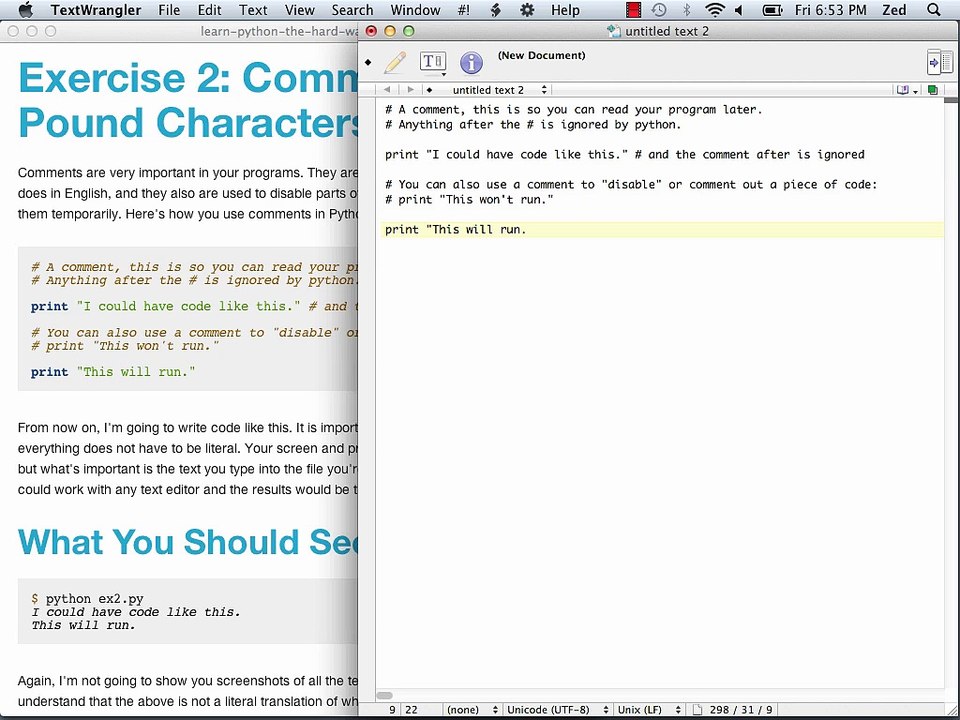
Task: Click 'print "This will run."' in browser code sample
Action: (113, 372)
